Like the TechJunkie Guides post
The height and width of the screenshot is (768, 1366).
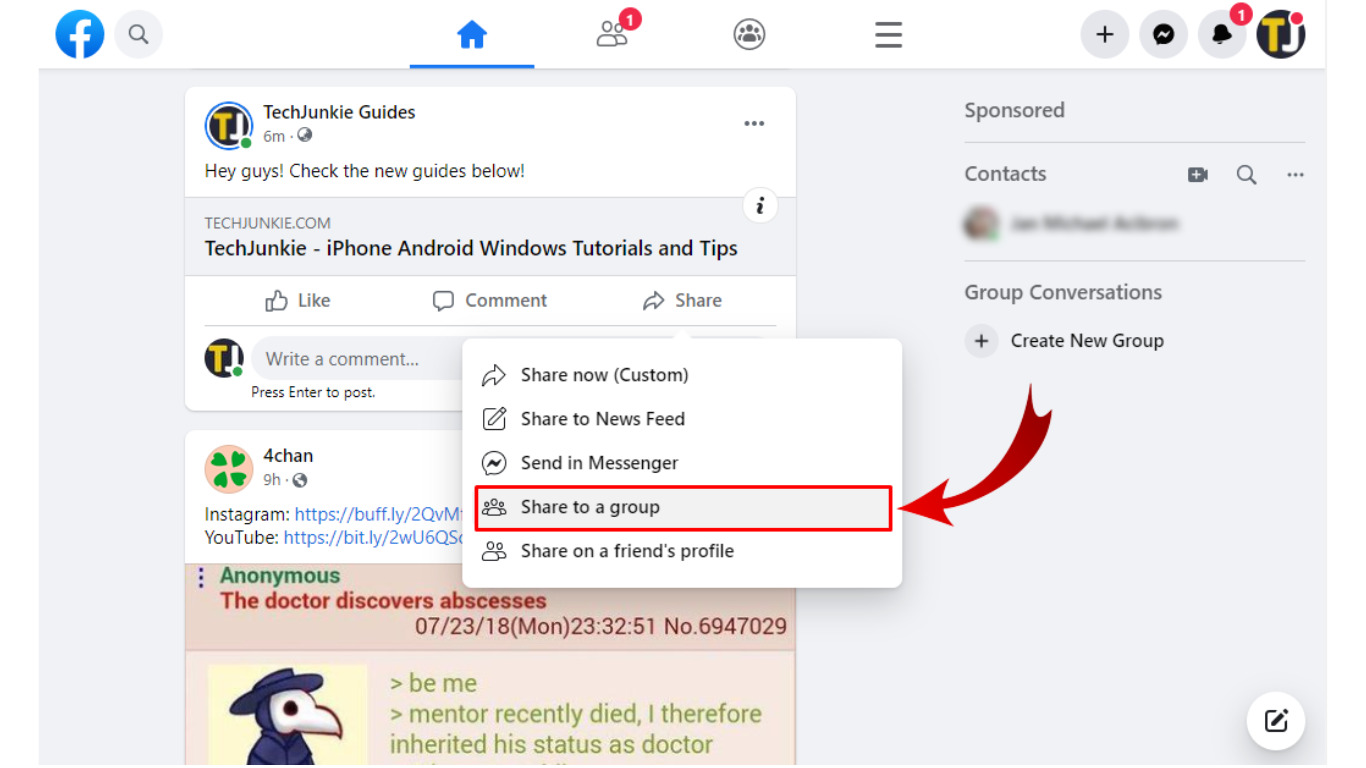coord(298,301)
